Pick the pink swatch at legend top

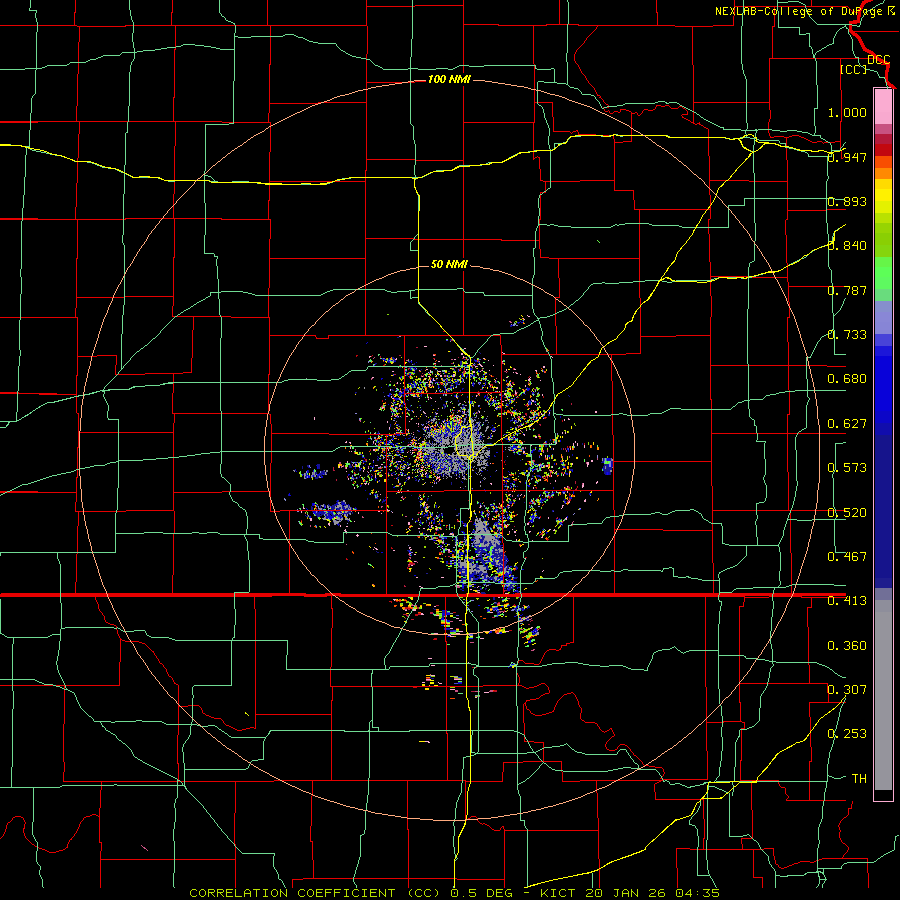tap(883, 106)
